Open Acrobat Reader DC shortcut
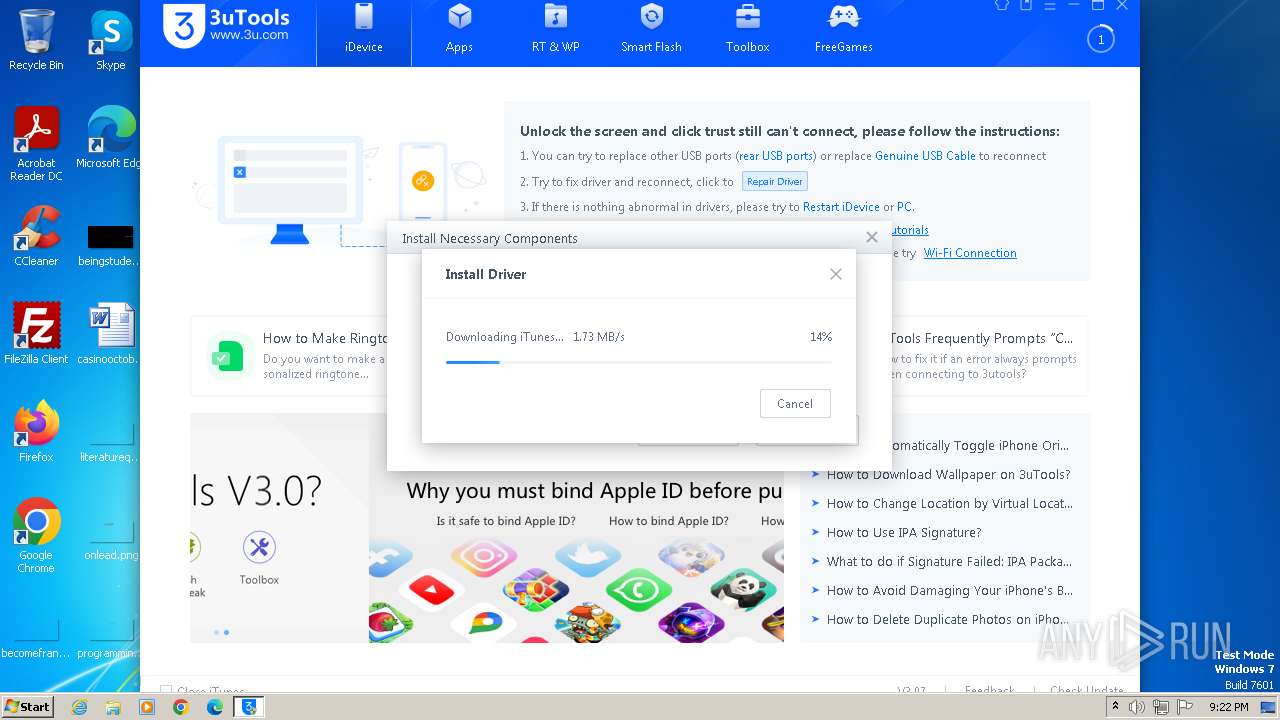 36,145
